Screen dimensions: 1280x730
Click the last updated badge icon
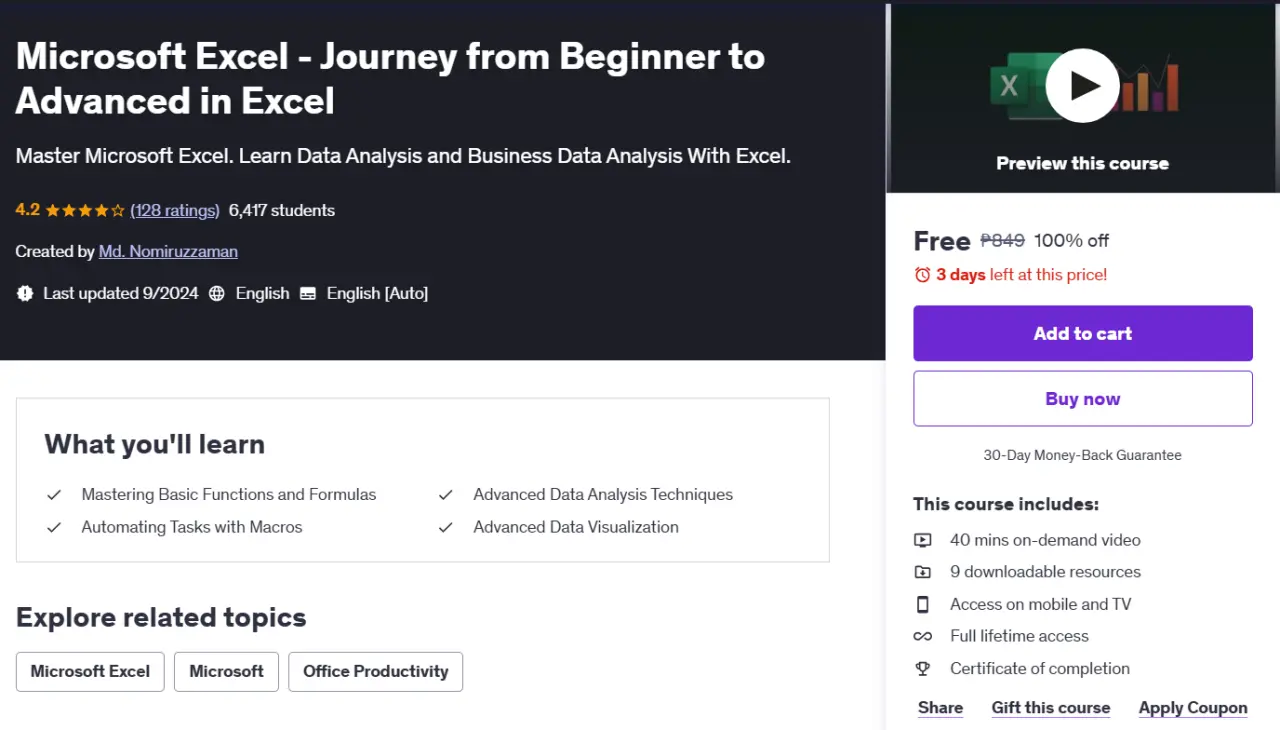tap(25, 293)
